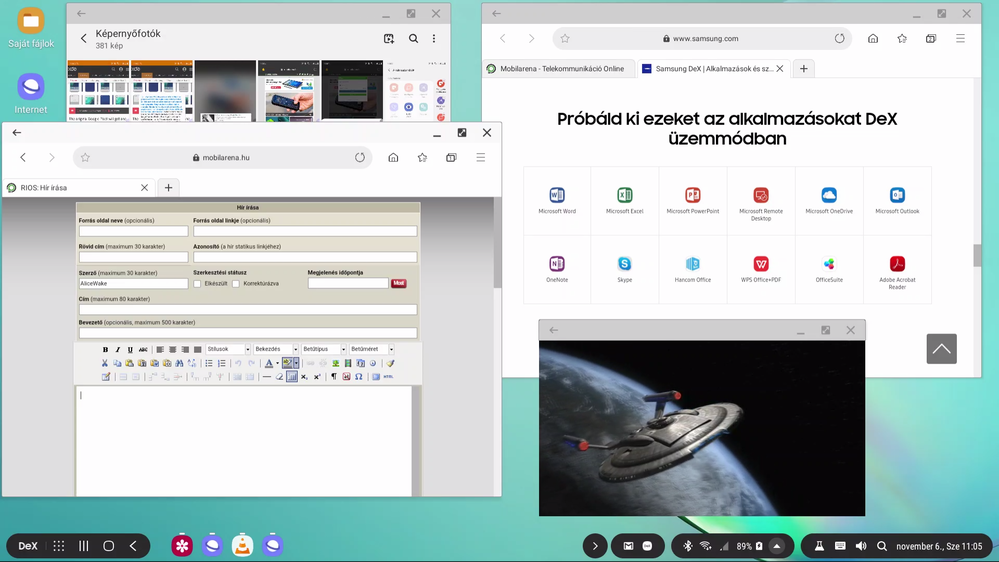Apply superscript formatting (x with high 2)
Image resolution: width=999 pixels, height=562 pixels.
click(317, 377)
